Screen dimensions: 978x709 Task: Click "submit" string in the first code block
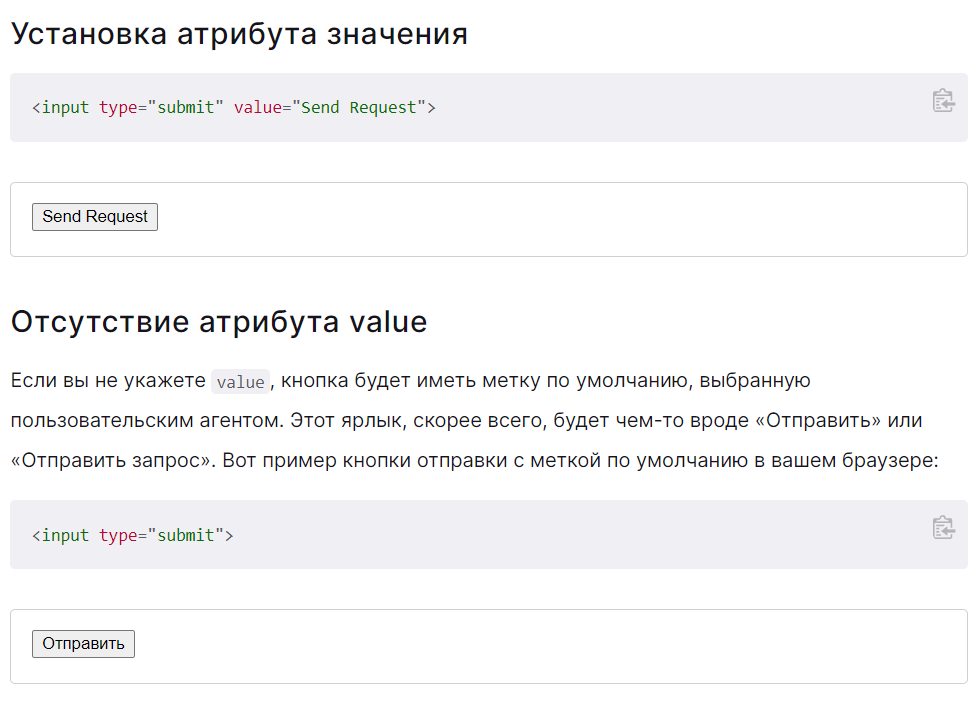(185, 108)
